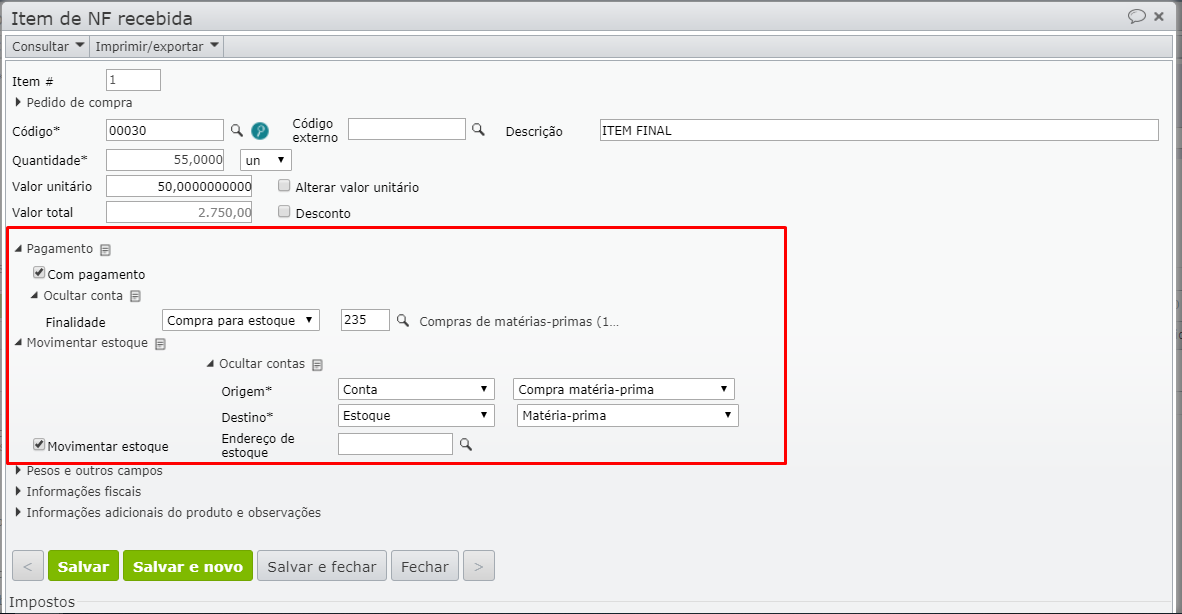Click the search icon next to Código externo
This screenshot has width=1182, height=614.
478,130
